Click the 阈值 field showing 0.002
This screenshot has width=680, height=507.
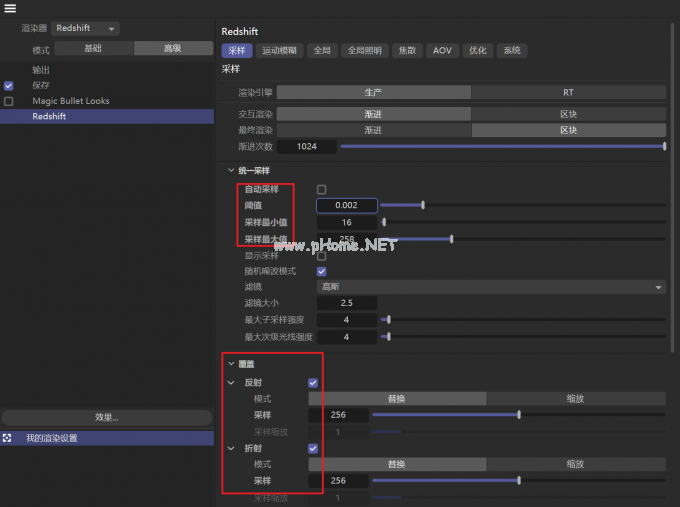click(347, 206)
